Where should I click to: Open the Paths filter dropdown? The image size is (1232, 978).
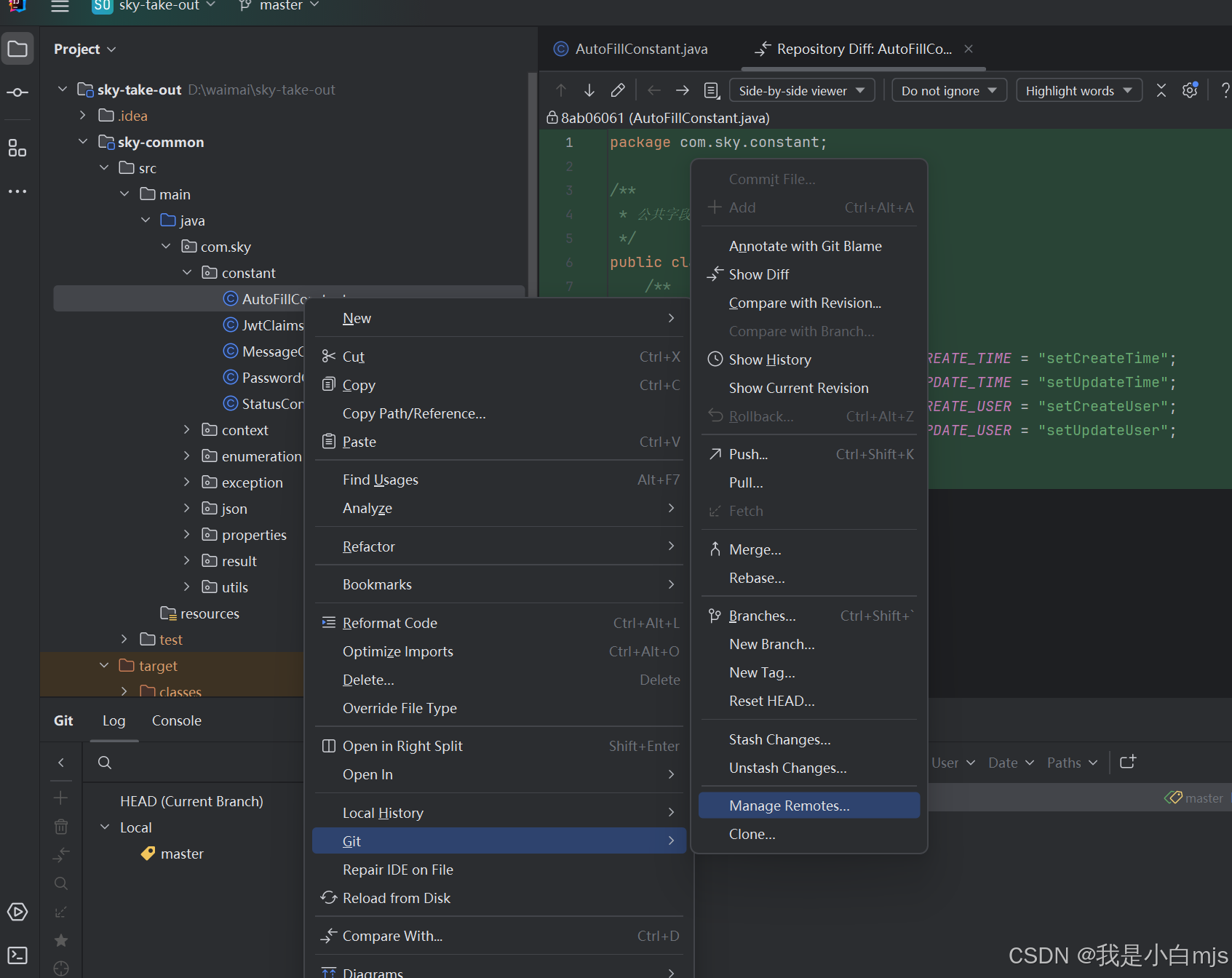(1072, 763)
